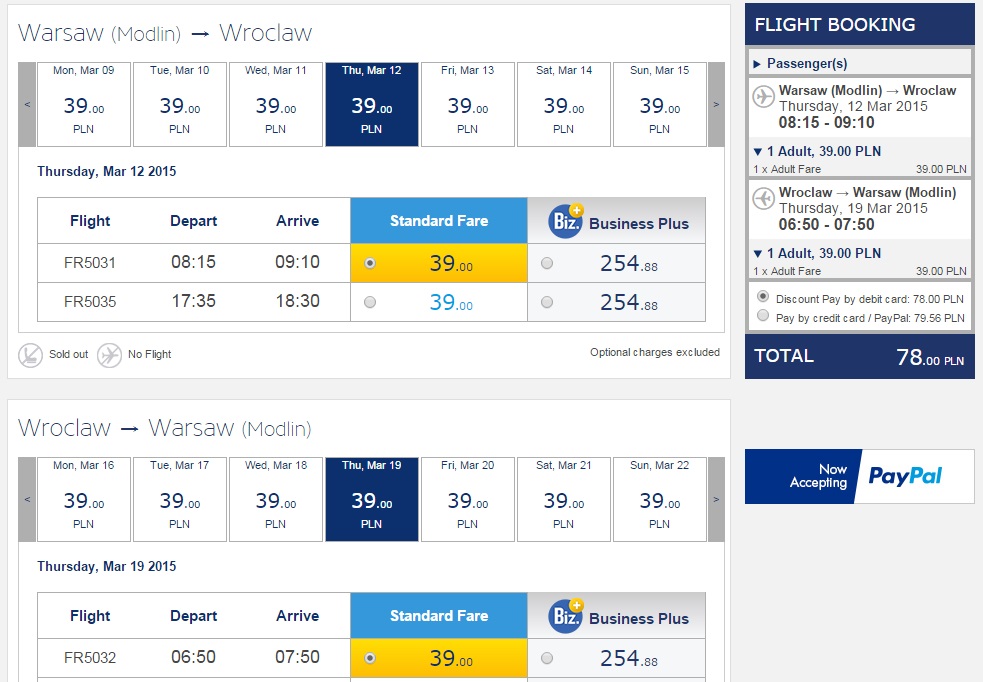Click the Biz Plus icon in outbound table
Image resolution: width=983 pixels, height=682 pixels.
coord(566,221)
